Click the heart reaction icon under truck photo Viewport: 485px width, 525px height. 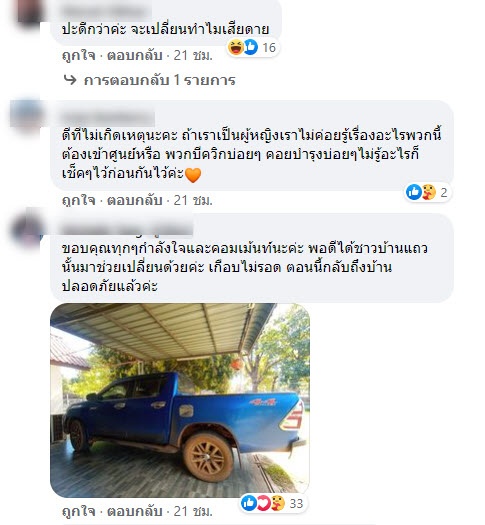click(x=264, y=503)
